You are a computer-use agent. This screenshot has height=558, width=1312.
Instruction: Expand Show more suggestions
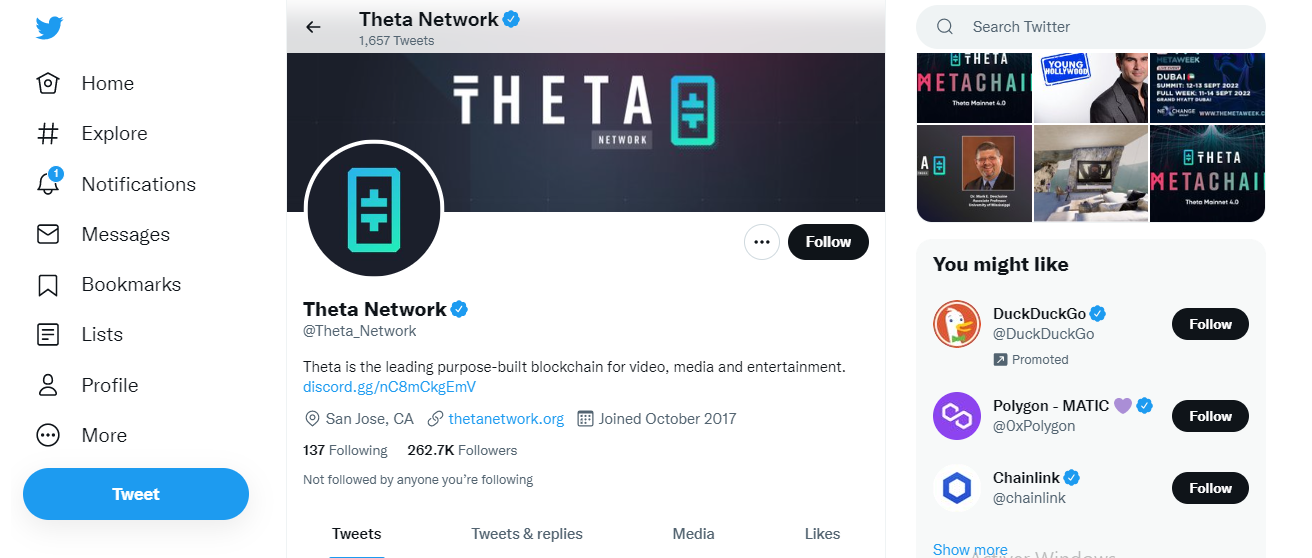pos(970,549)
